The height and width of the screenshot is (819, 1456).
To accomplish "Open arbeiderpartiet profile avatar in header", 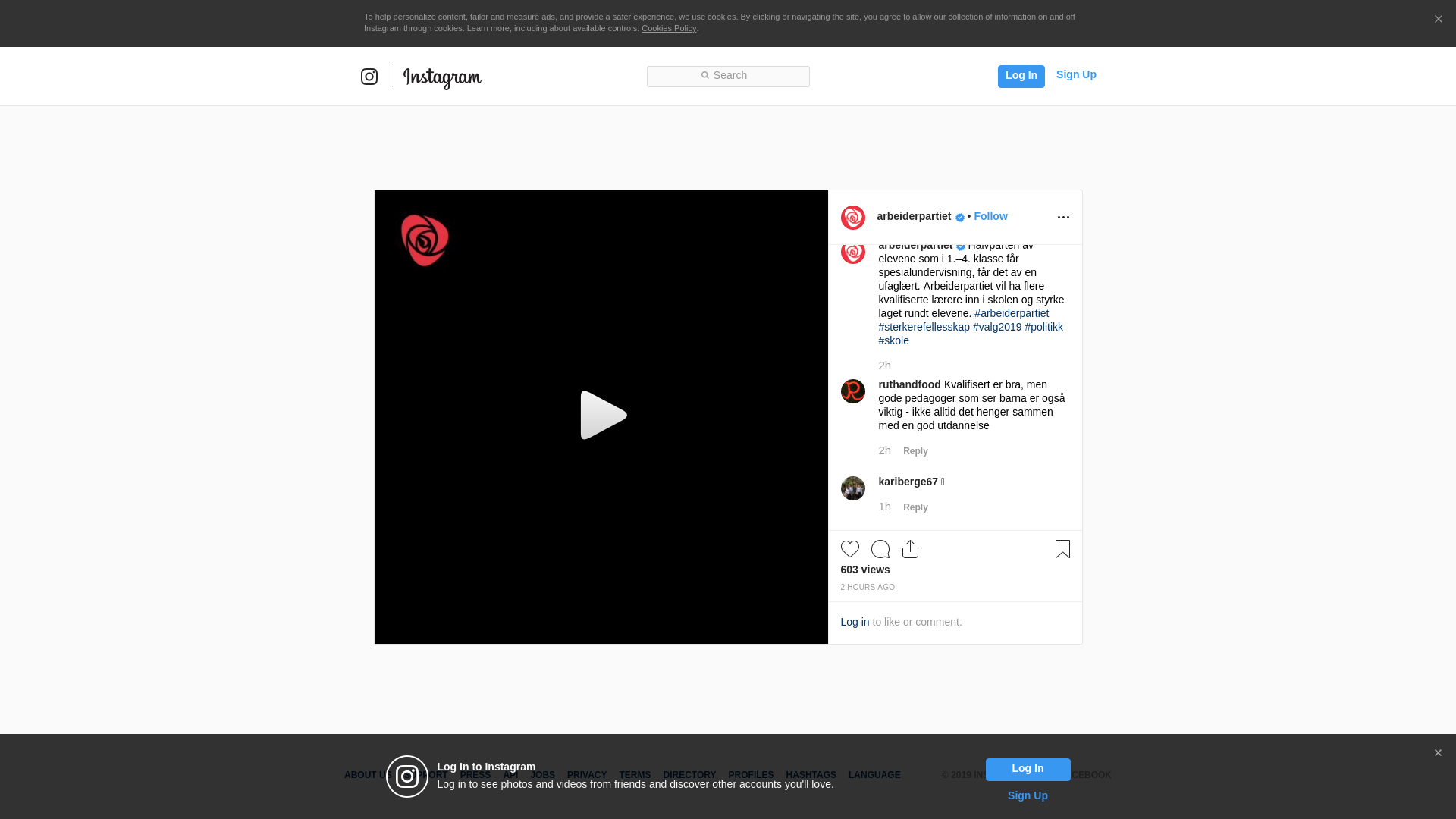I will 853,218.
